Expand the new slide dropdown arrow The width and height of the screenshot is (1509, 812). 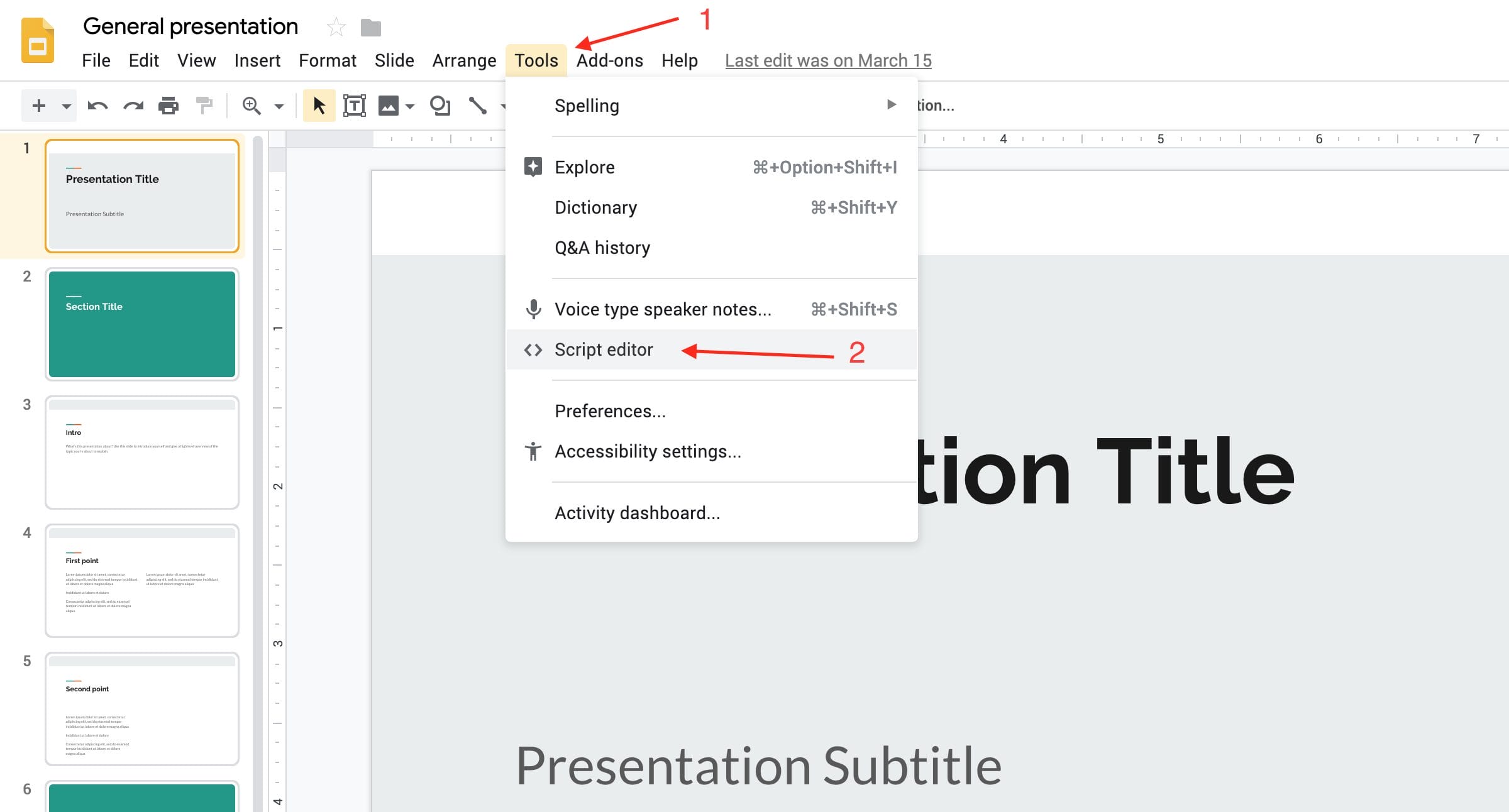(65, 105)
